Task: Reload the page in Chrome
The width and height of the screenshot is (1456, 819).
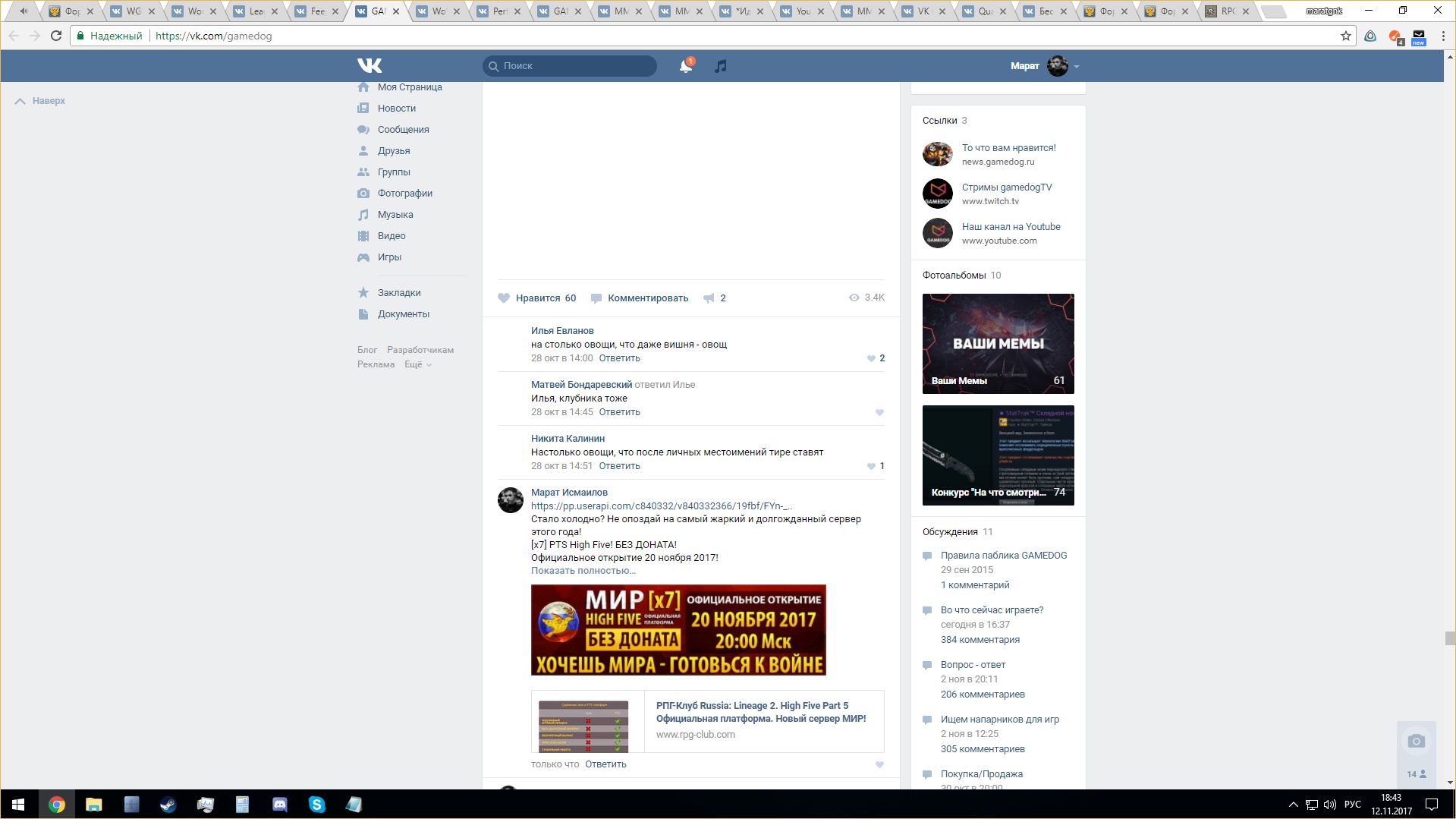Action: (x=55, y=36)
